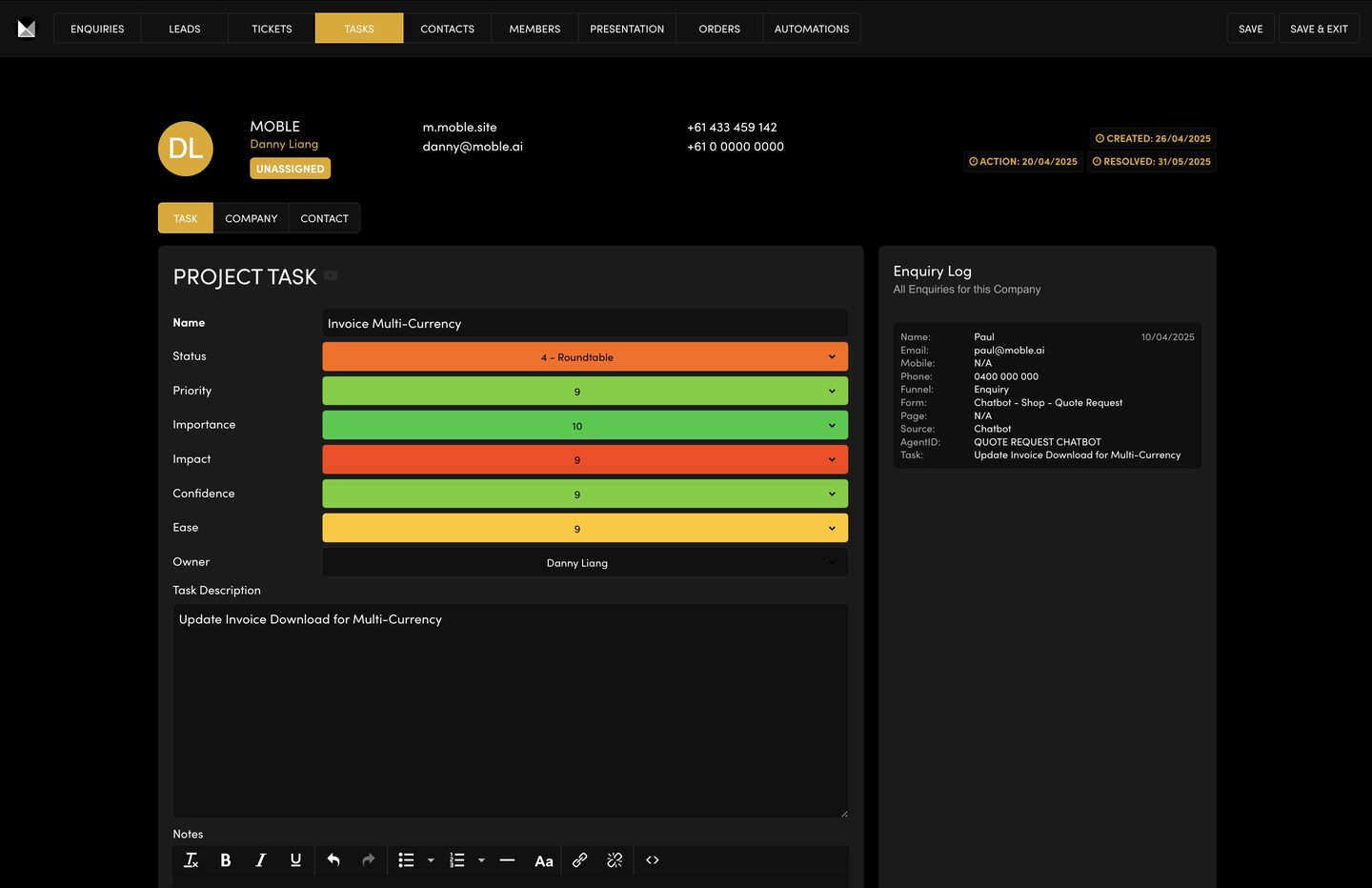Insert a bulleted list in Notes
This screenshot has width=1372, height=888.
pyautogui.click(x=406, y=860)
